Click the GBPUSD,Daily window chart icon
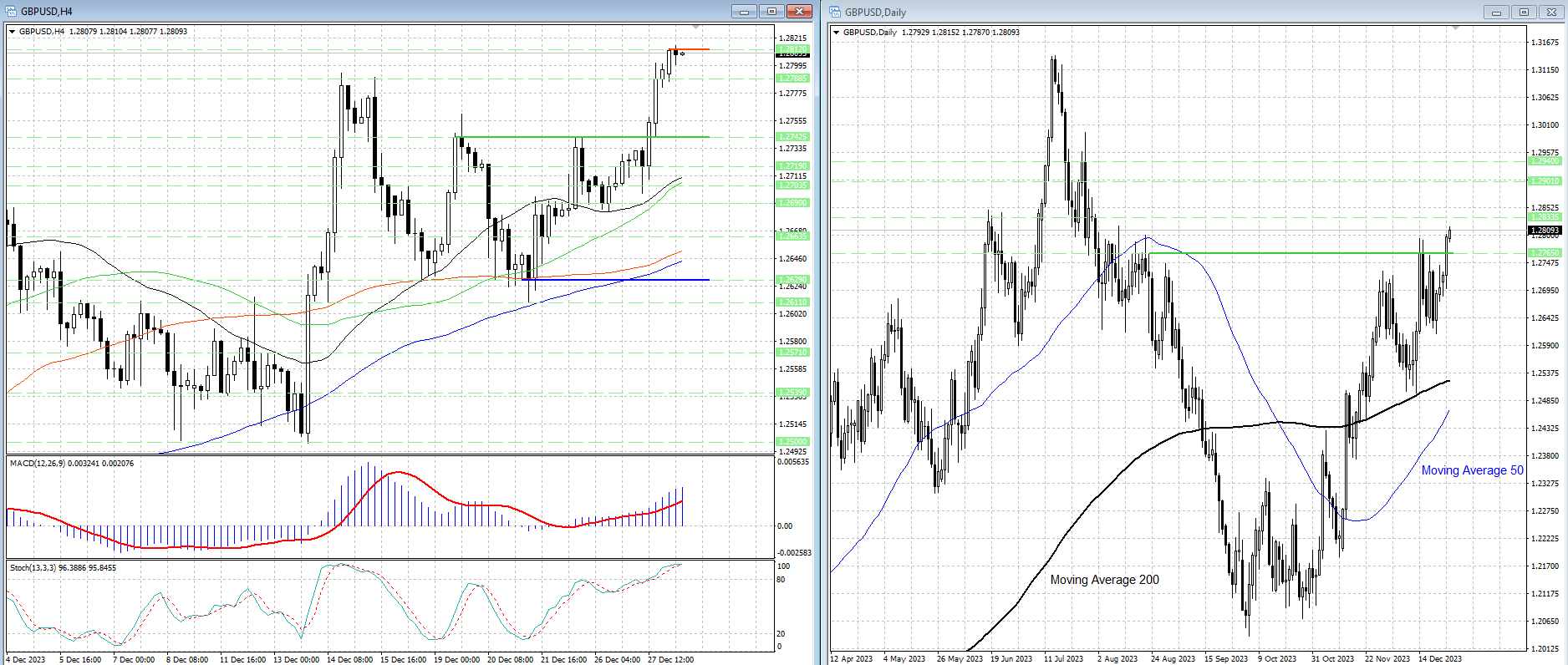This screenshot has height=665, width=1568. click(835, 12)
